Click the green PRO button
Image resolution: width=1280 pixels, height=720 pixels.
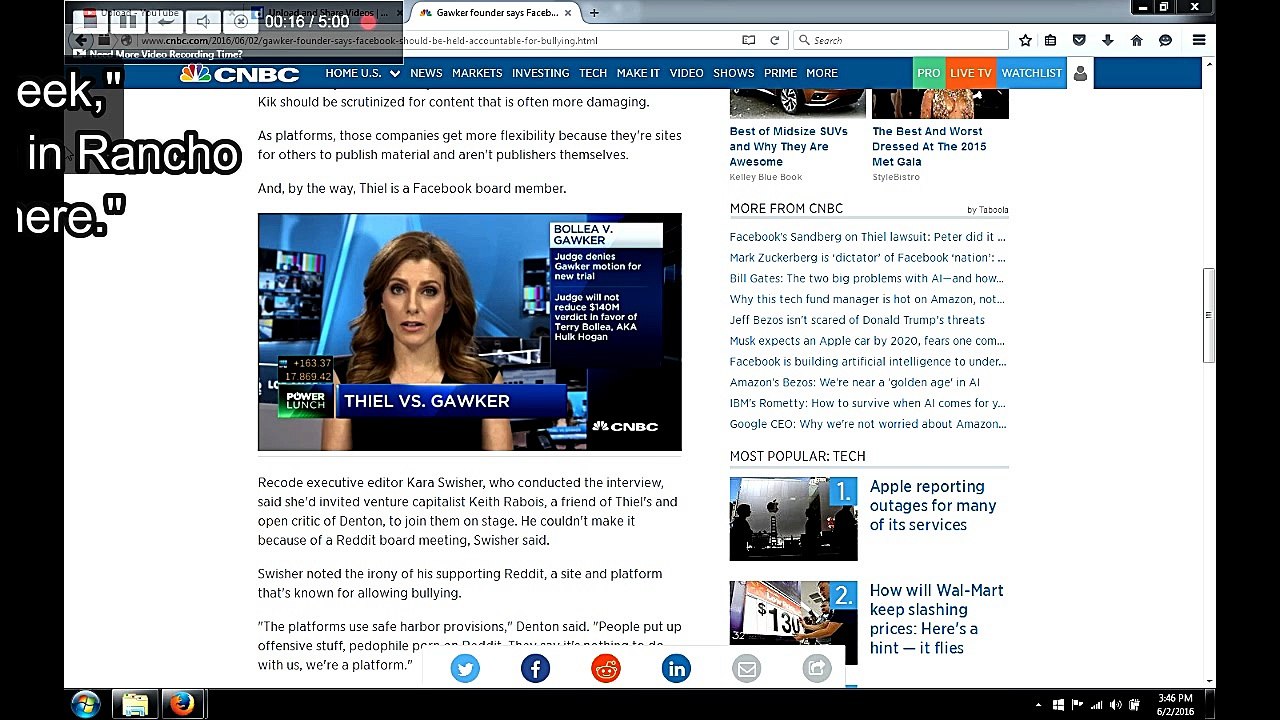(929, 73)
